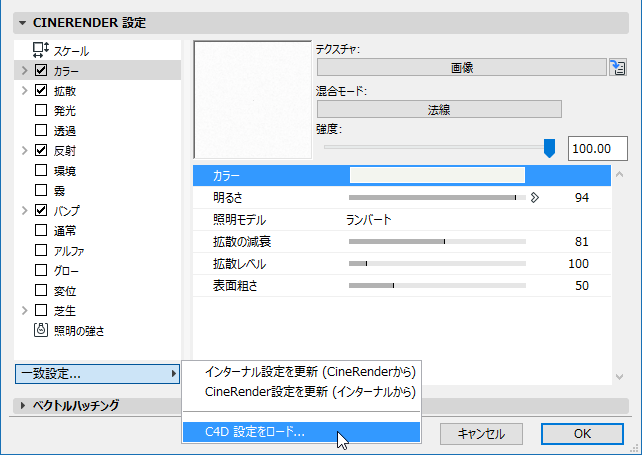Click the parameter list scroll-down arrow
The height and width of the screenshot is (455, 642).
click(619, 376)
